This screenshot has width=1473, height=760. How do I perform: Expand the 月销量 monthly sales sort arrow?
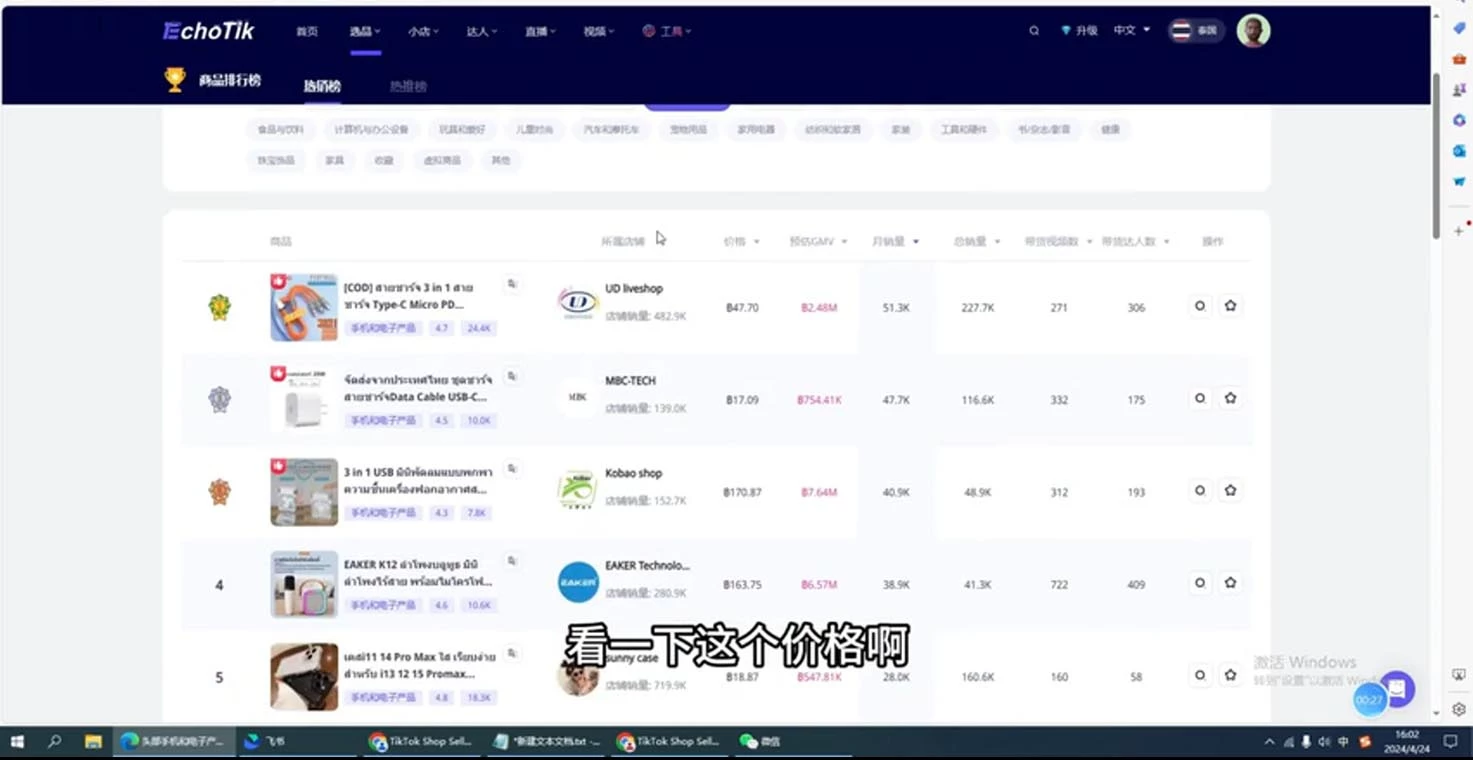[917, 241]
